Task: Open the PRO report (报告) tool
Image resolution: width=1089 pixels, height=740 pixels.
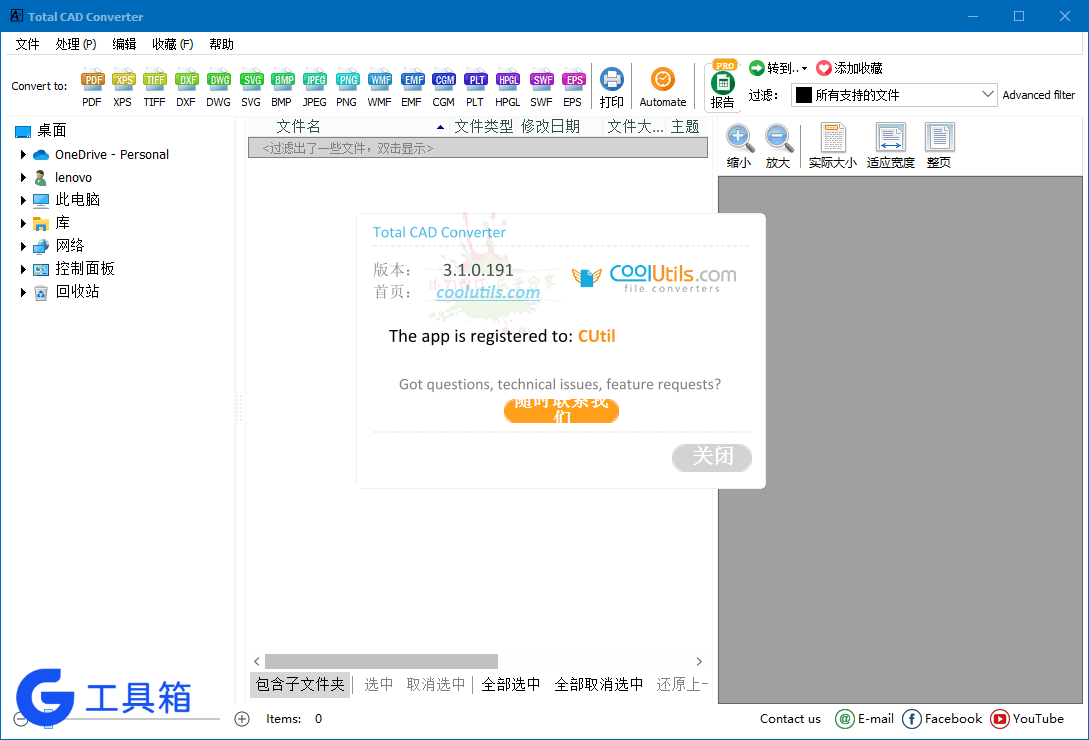Action: (723, 86)
